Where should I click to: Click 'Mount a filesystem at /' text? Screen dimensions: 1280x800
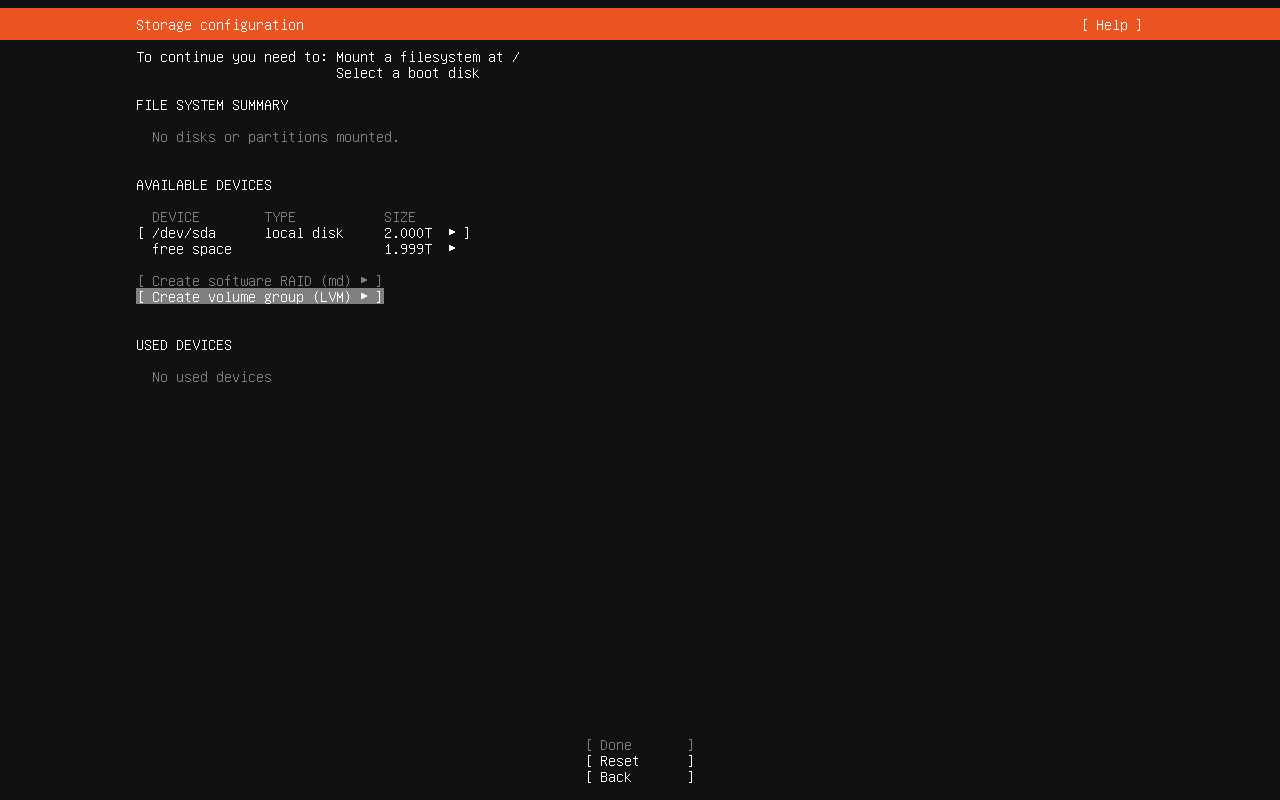point(428,57)
